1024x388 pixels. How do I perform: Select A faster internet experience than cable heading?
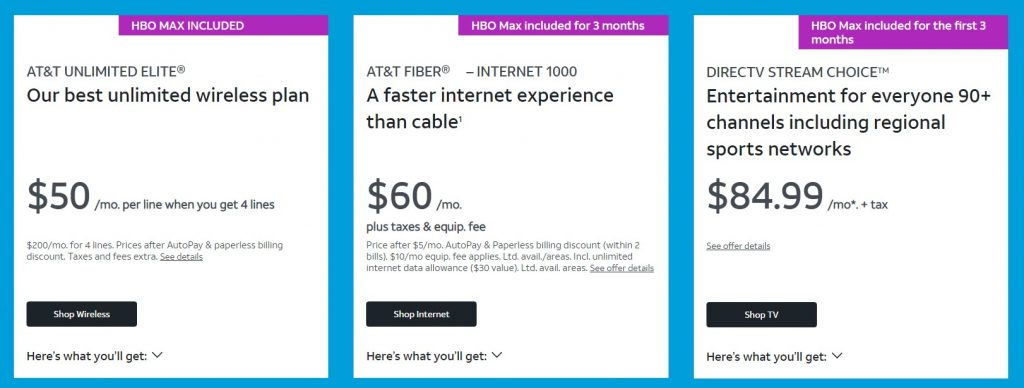(490, 108)
